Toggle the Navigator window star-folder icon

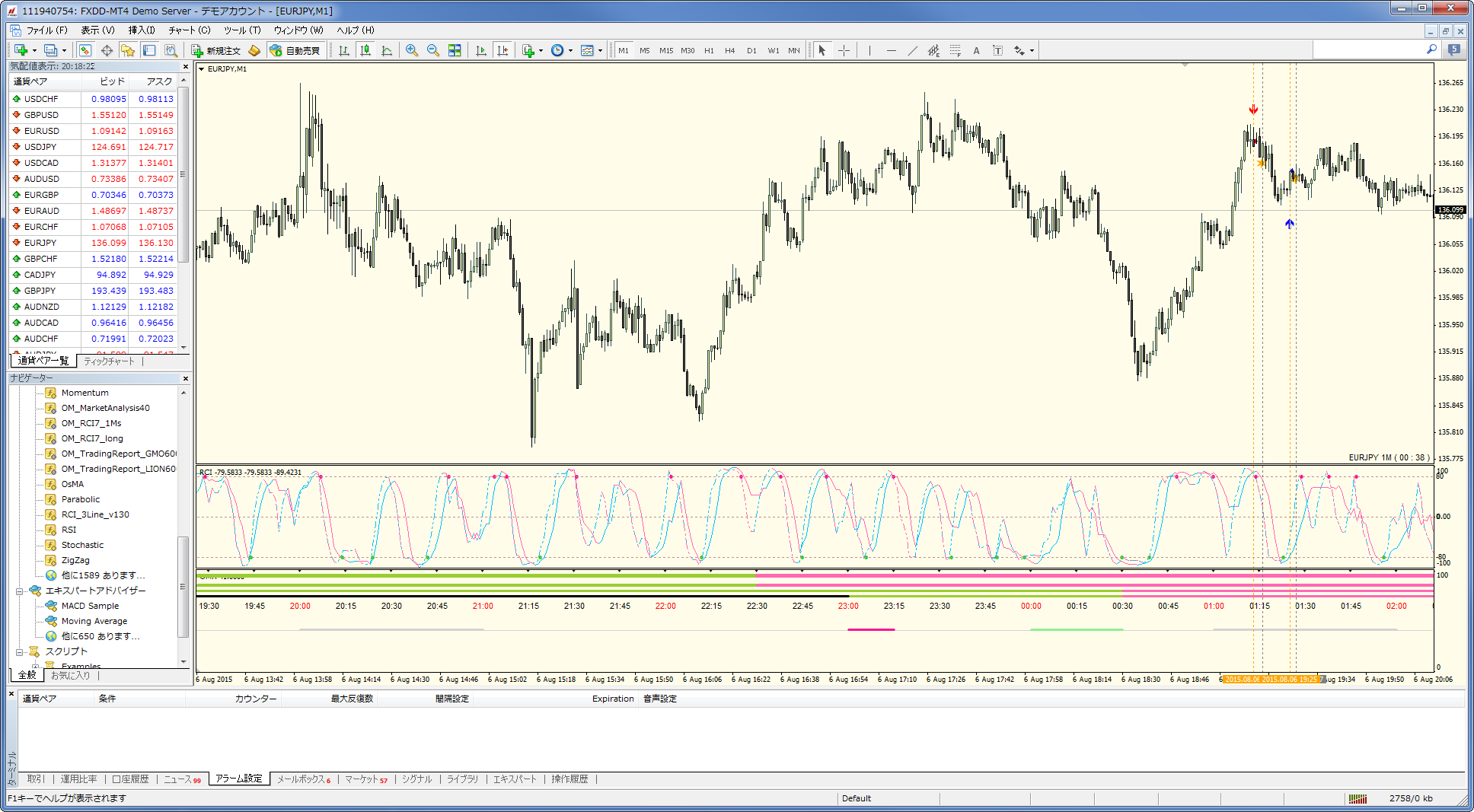tap(128, 50)
